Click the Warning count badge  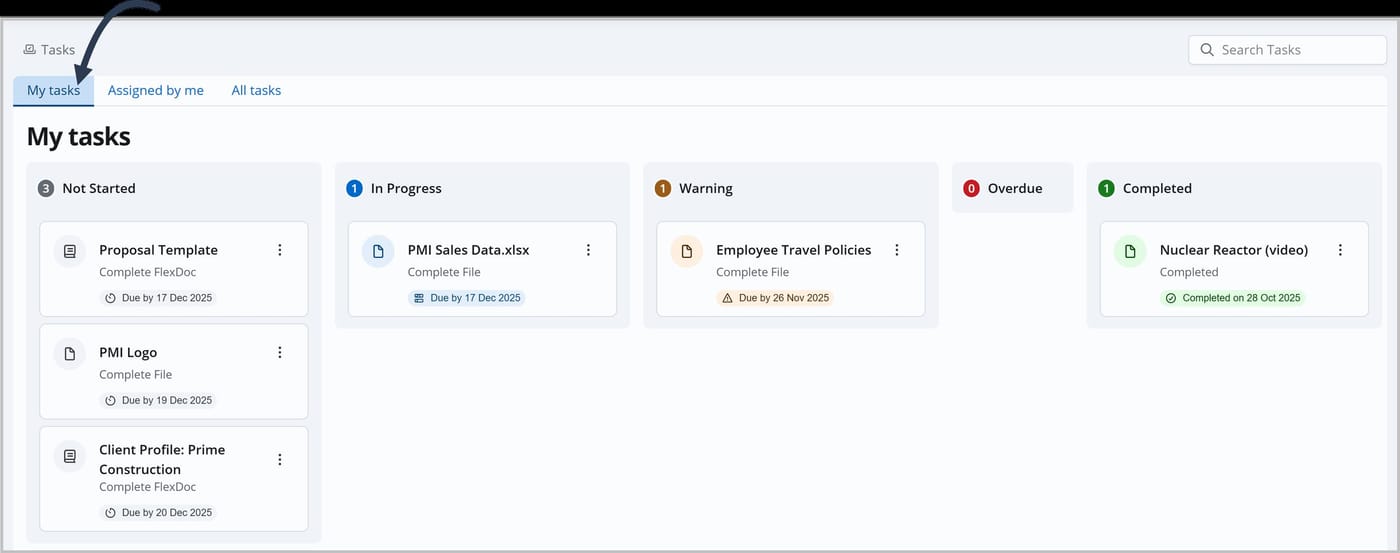point(662,188)
